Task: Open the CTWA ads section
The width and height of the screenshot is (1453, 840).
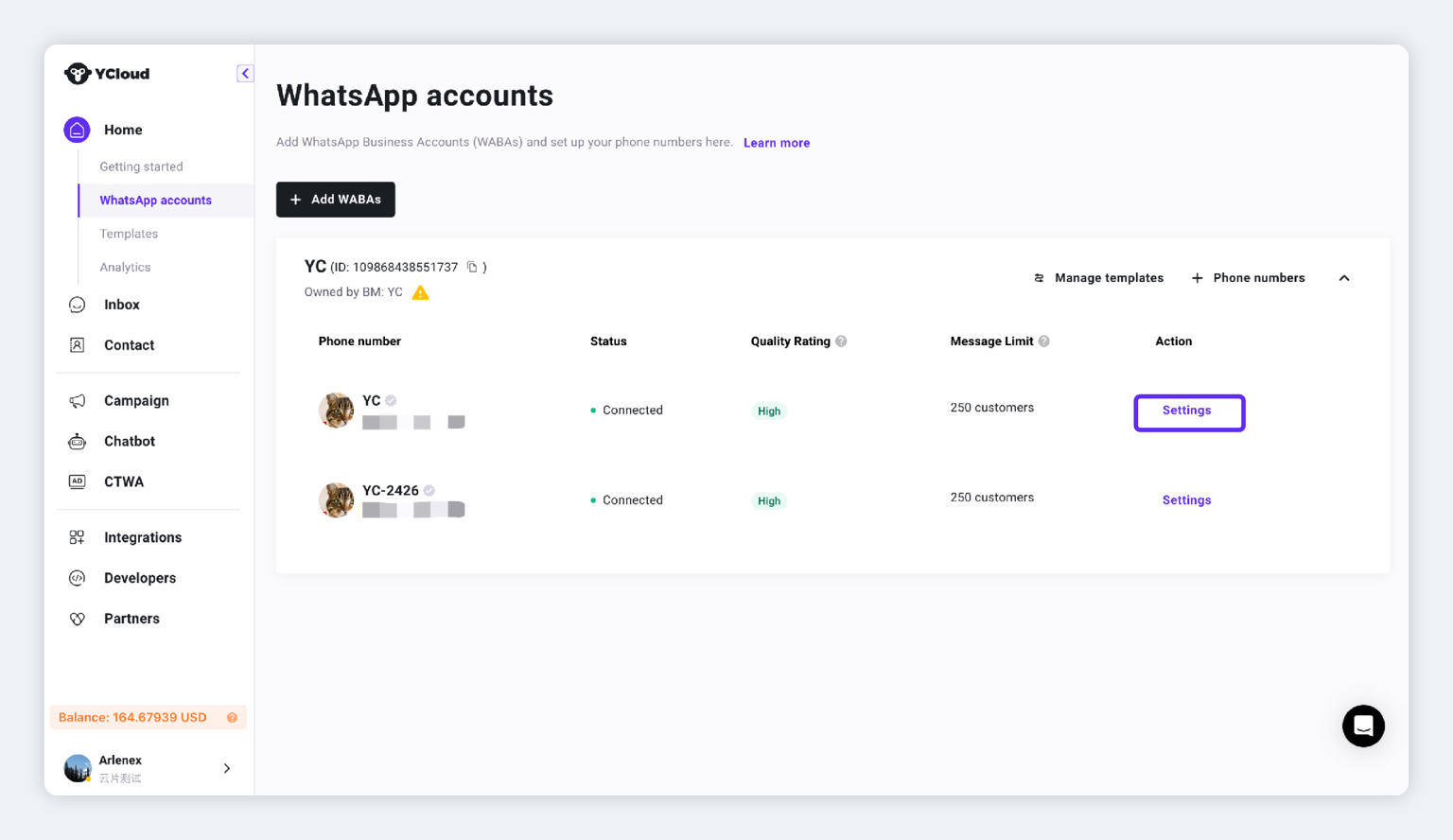Action: (123, 481)
